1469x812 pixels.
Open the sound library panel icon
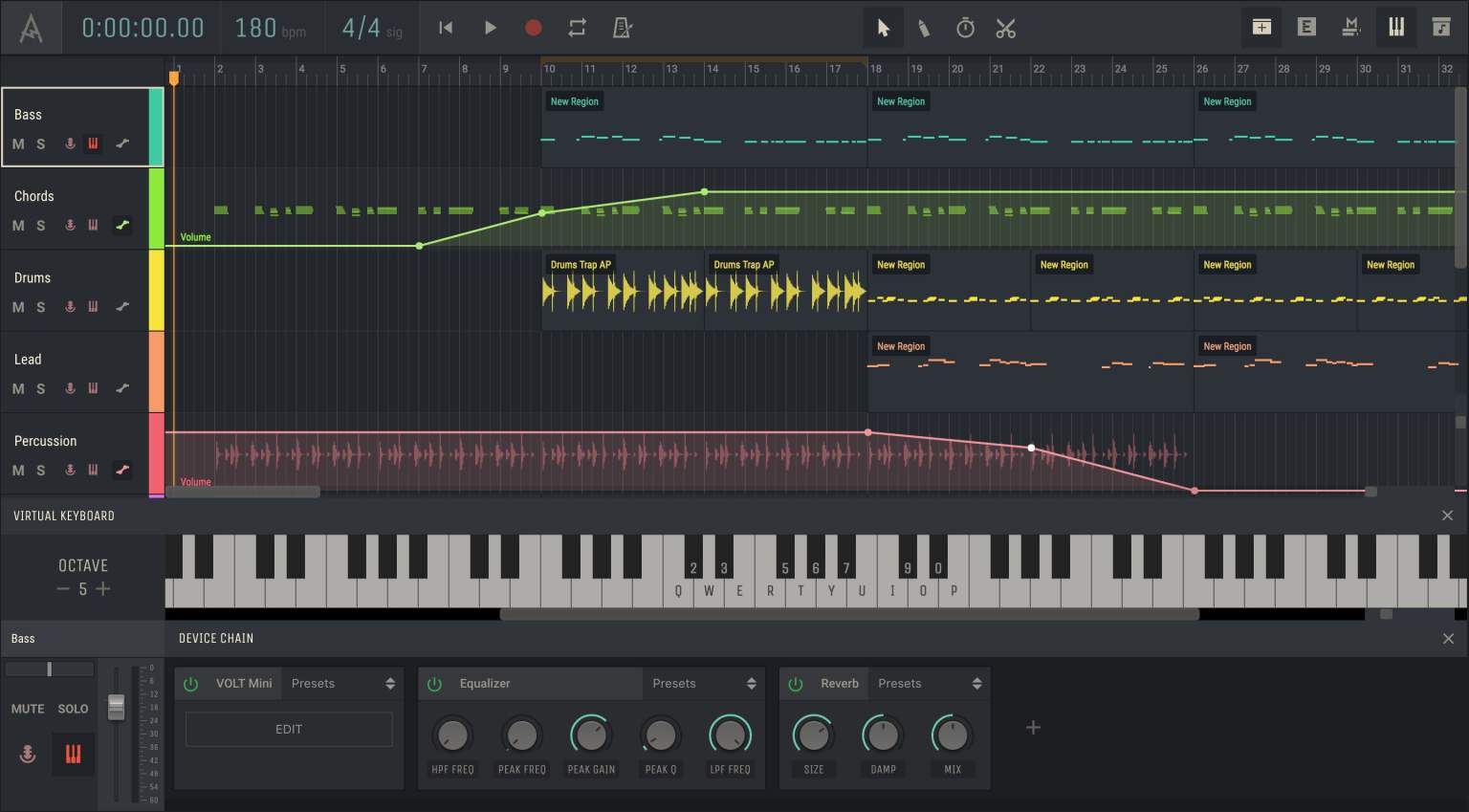(1440, 28)
